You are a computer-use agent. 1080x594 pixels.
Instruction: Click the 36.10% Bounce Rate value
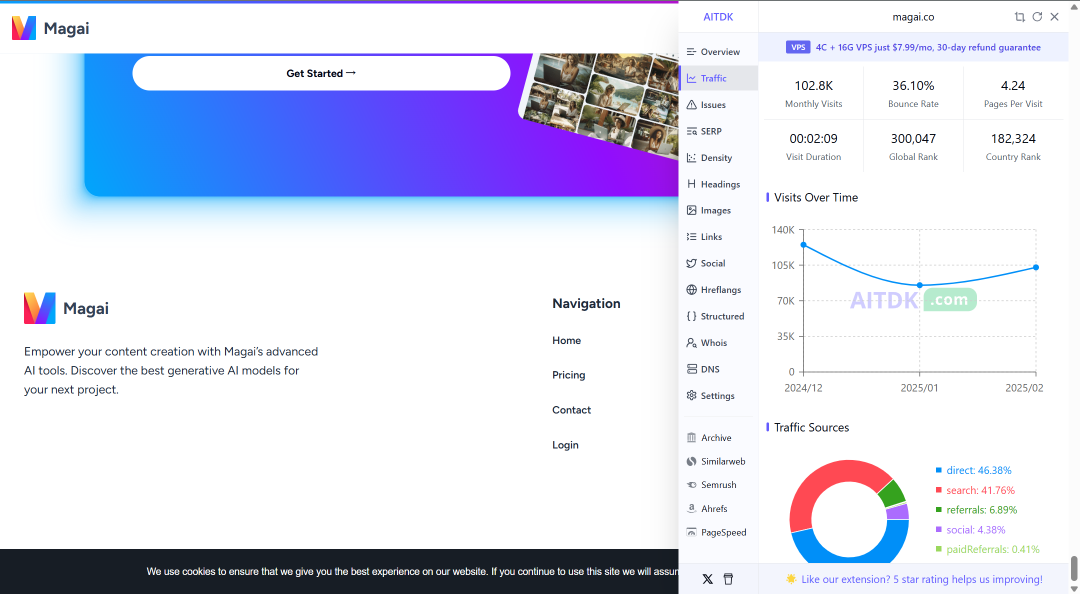coord(913,85)
